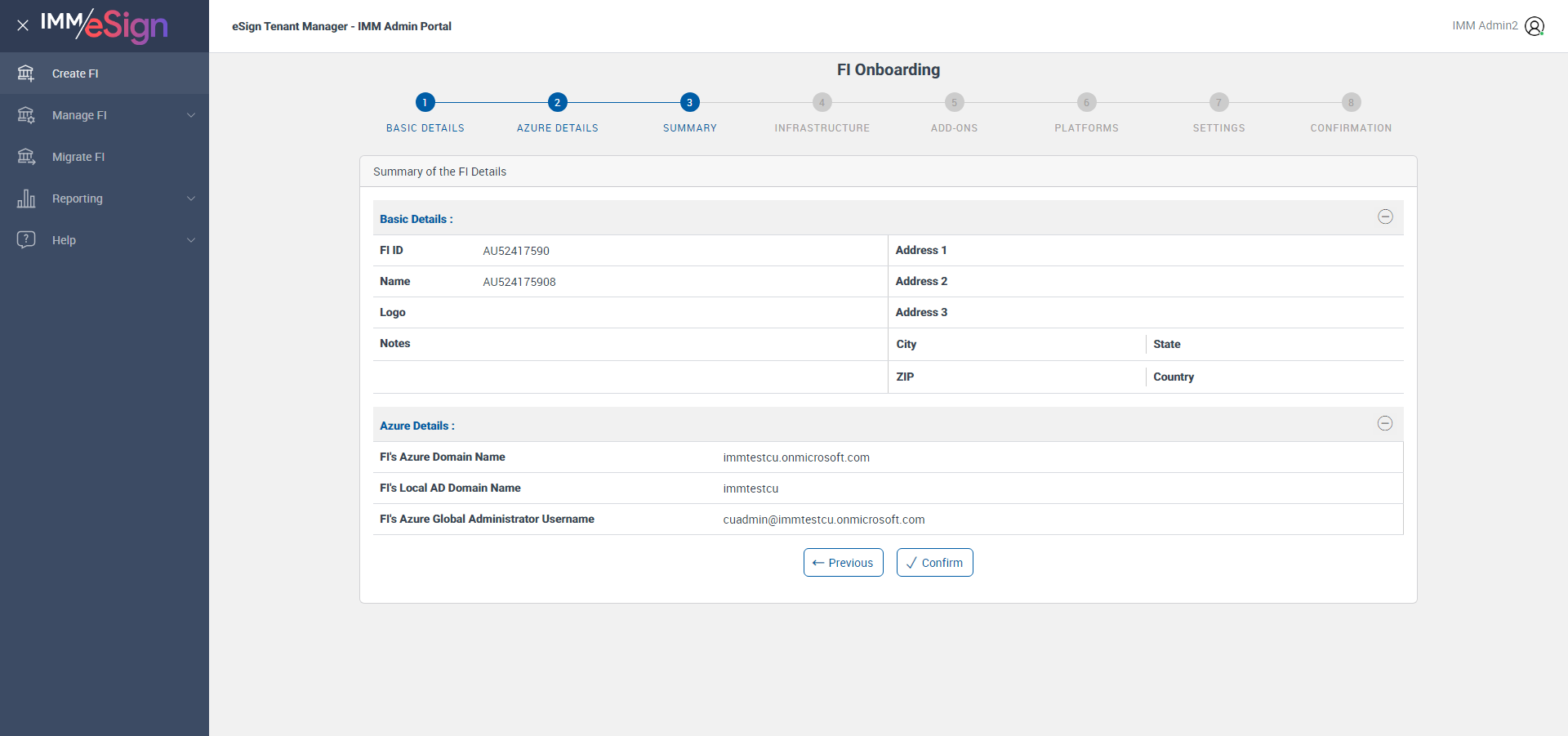1568x736 pixels.
Task: Click immtestcu.onmicrosoft.com domain value
Action: click(x=796, y=457)
